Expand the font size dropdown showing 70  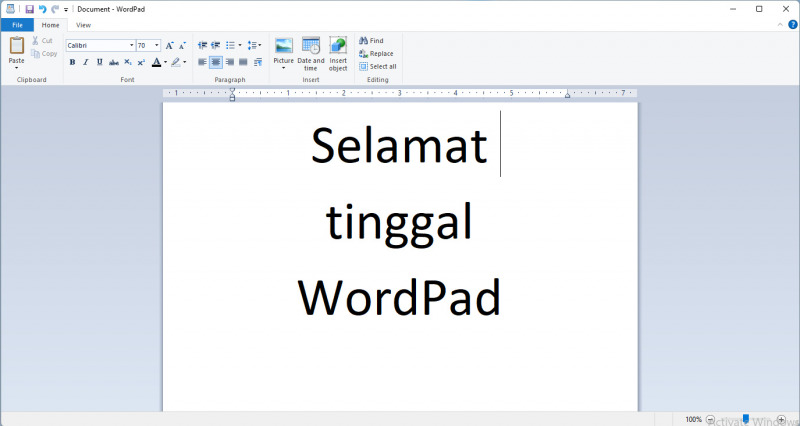point(157,46)
